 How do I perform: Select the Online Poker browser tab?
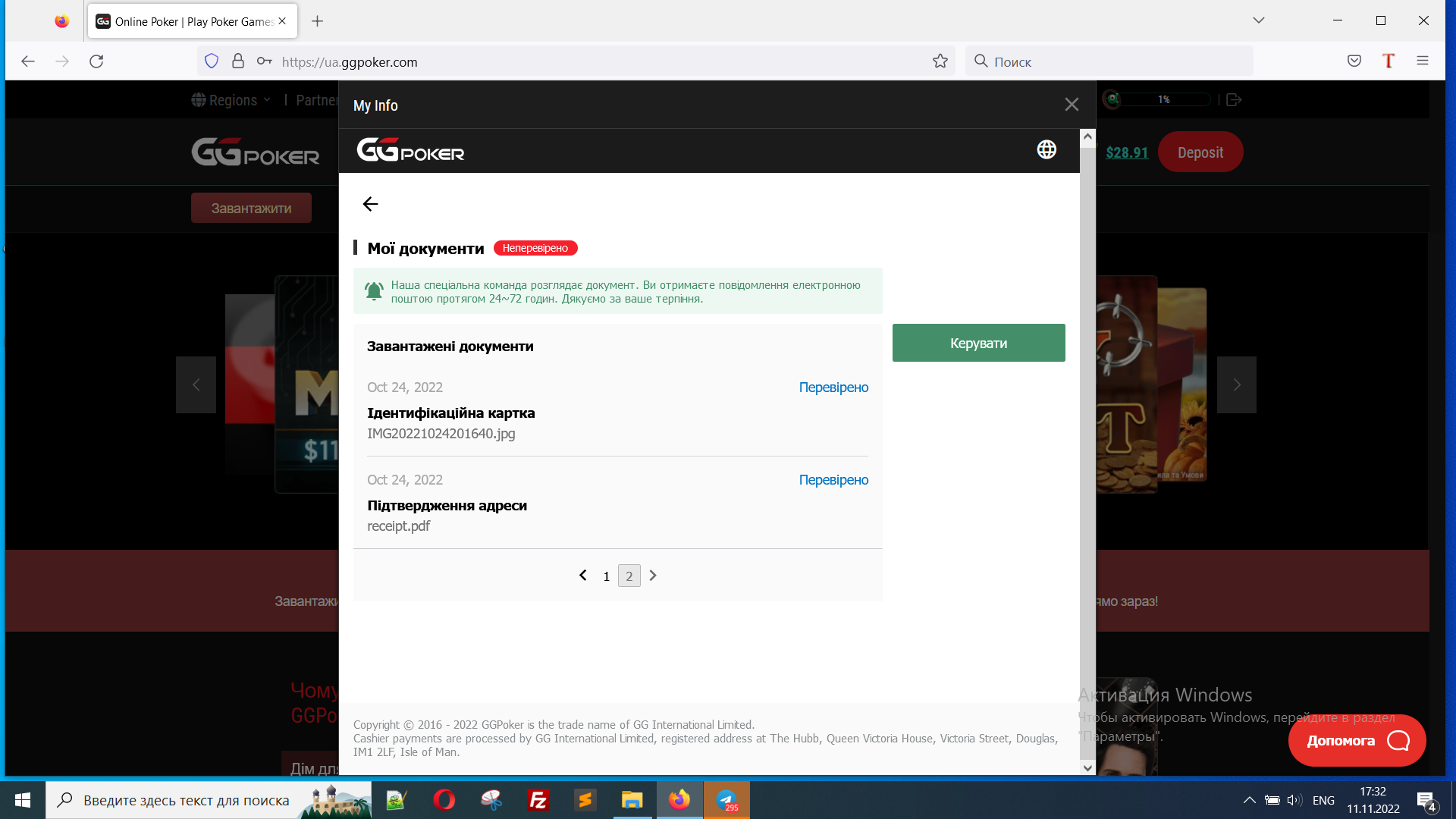pyautogui.click(x=193, y=21)
